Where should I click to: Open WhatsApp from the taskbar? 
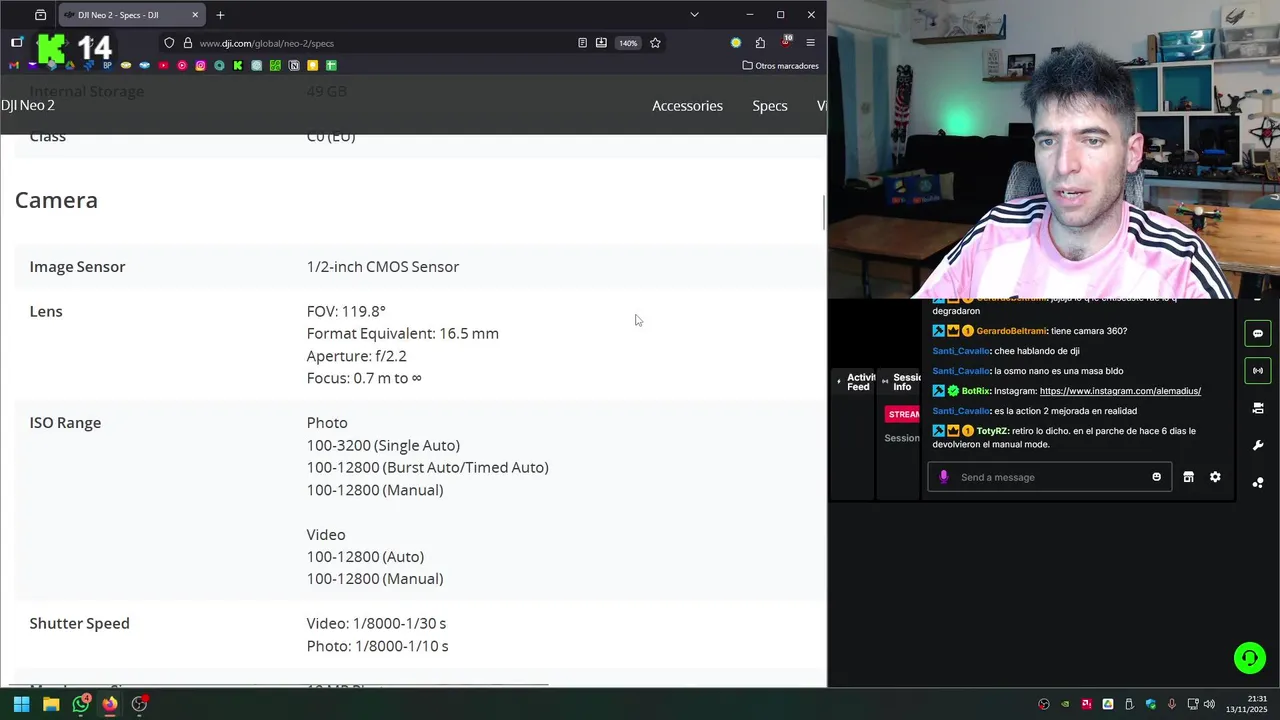click(81, 703)
